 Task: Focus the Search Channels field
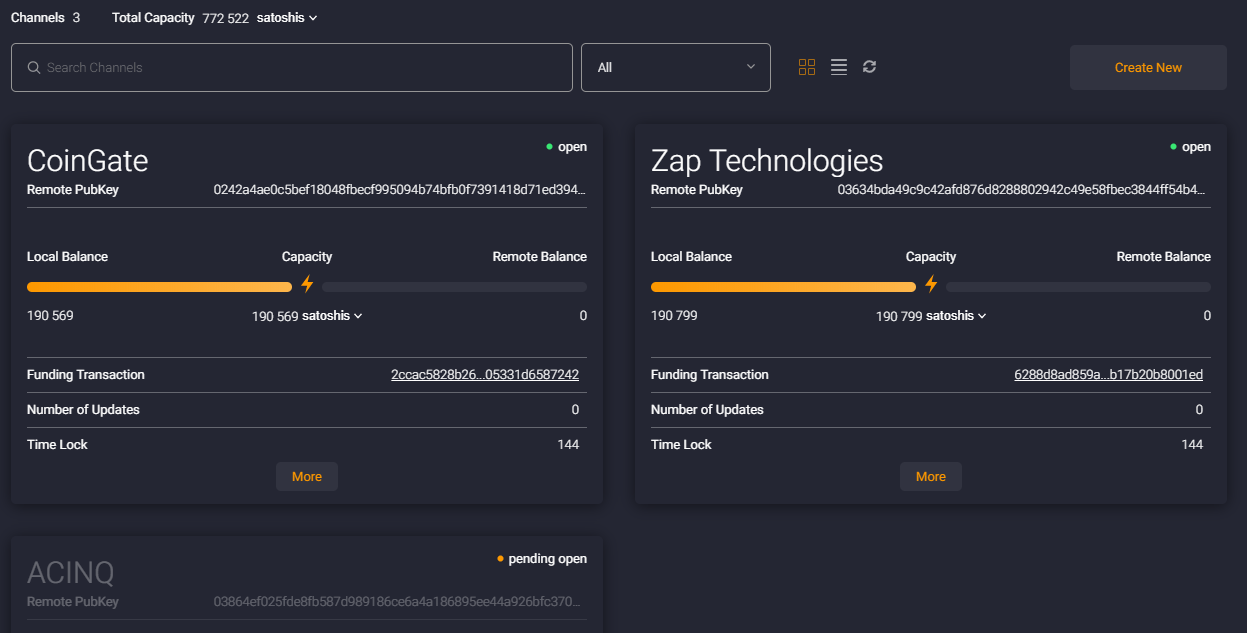coord(300,68)
